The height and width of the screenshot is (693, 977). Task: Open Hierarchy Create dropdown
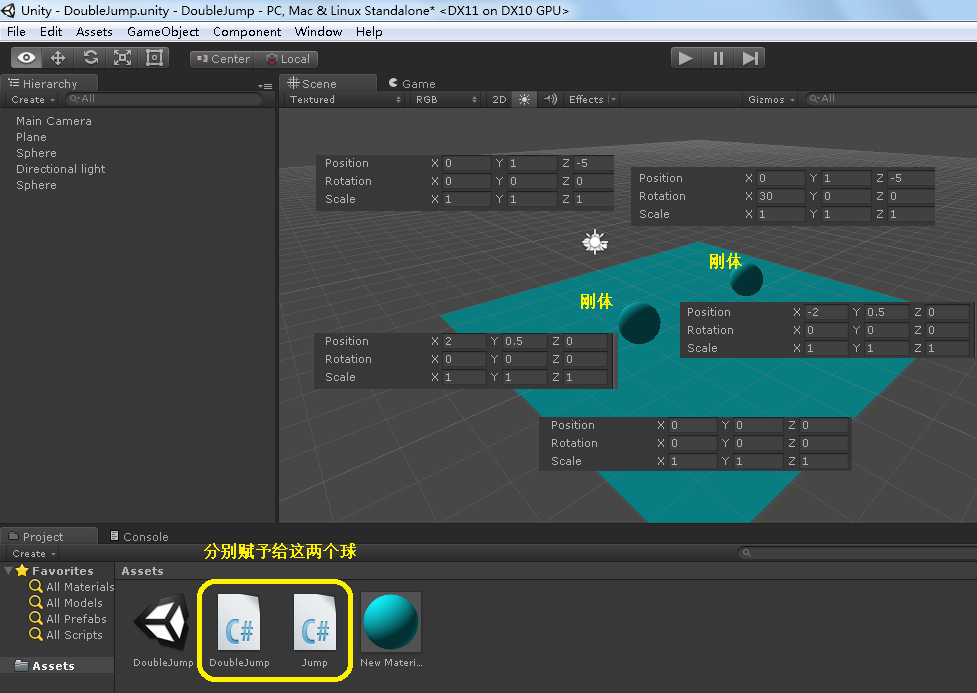pyautogui.click(x=32, y=100)
